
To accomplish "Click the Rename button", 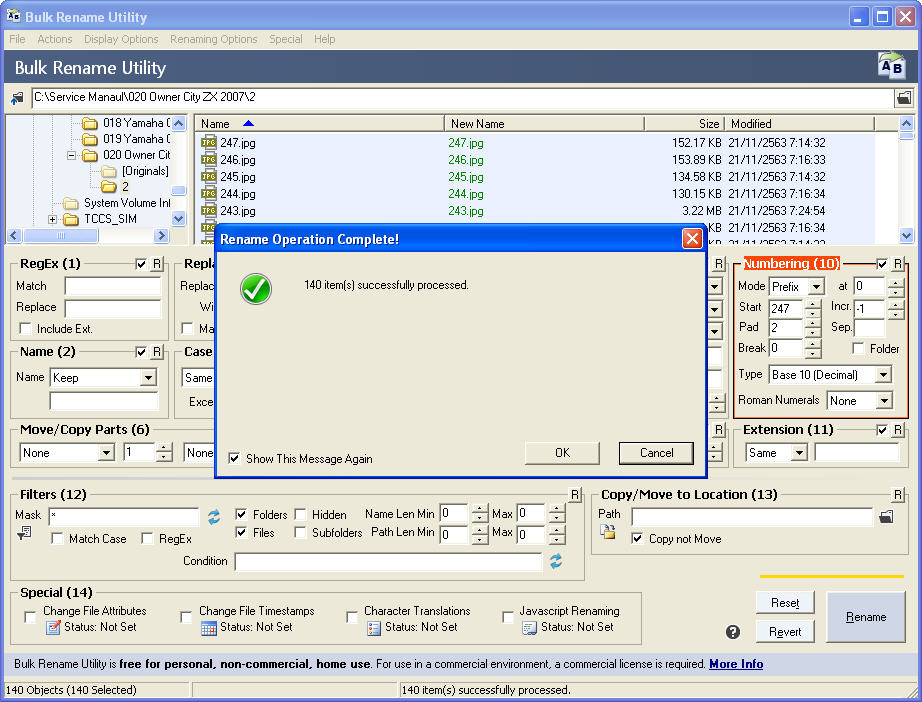I will (x=866, y=617).
